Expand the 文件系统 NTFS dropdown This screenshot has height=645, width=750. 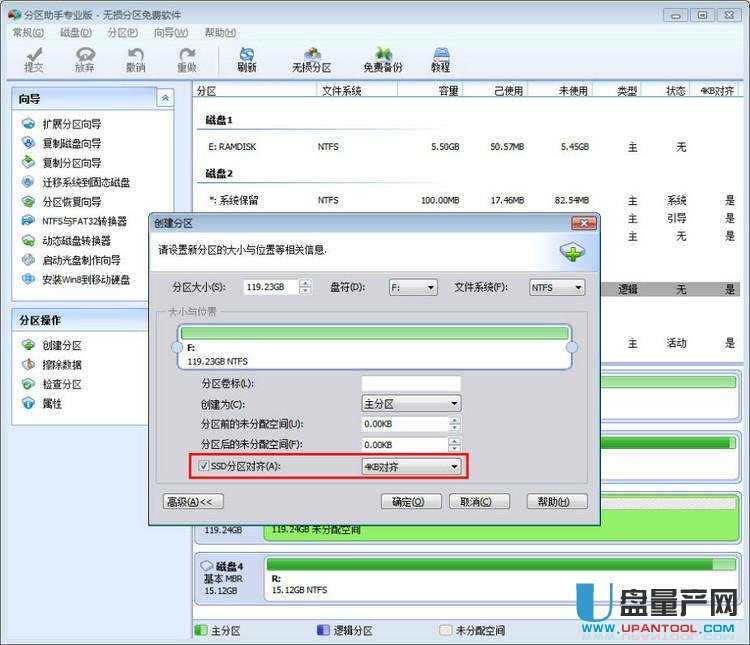(x=556, y=287)
